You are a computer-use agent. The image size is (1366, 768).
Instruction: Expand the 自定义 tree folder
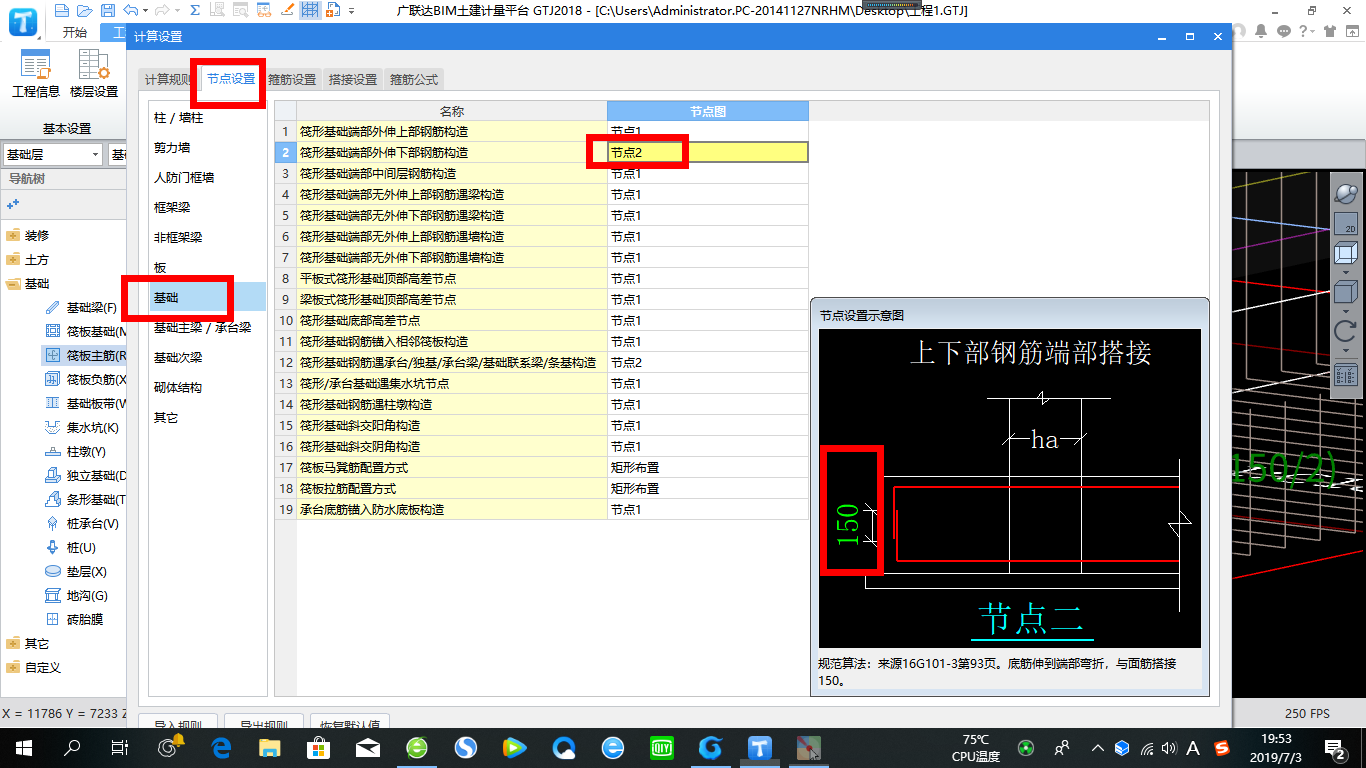(13, 668)
